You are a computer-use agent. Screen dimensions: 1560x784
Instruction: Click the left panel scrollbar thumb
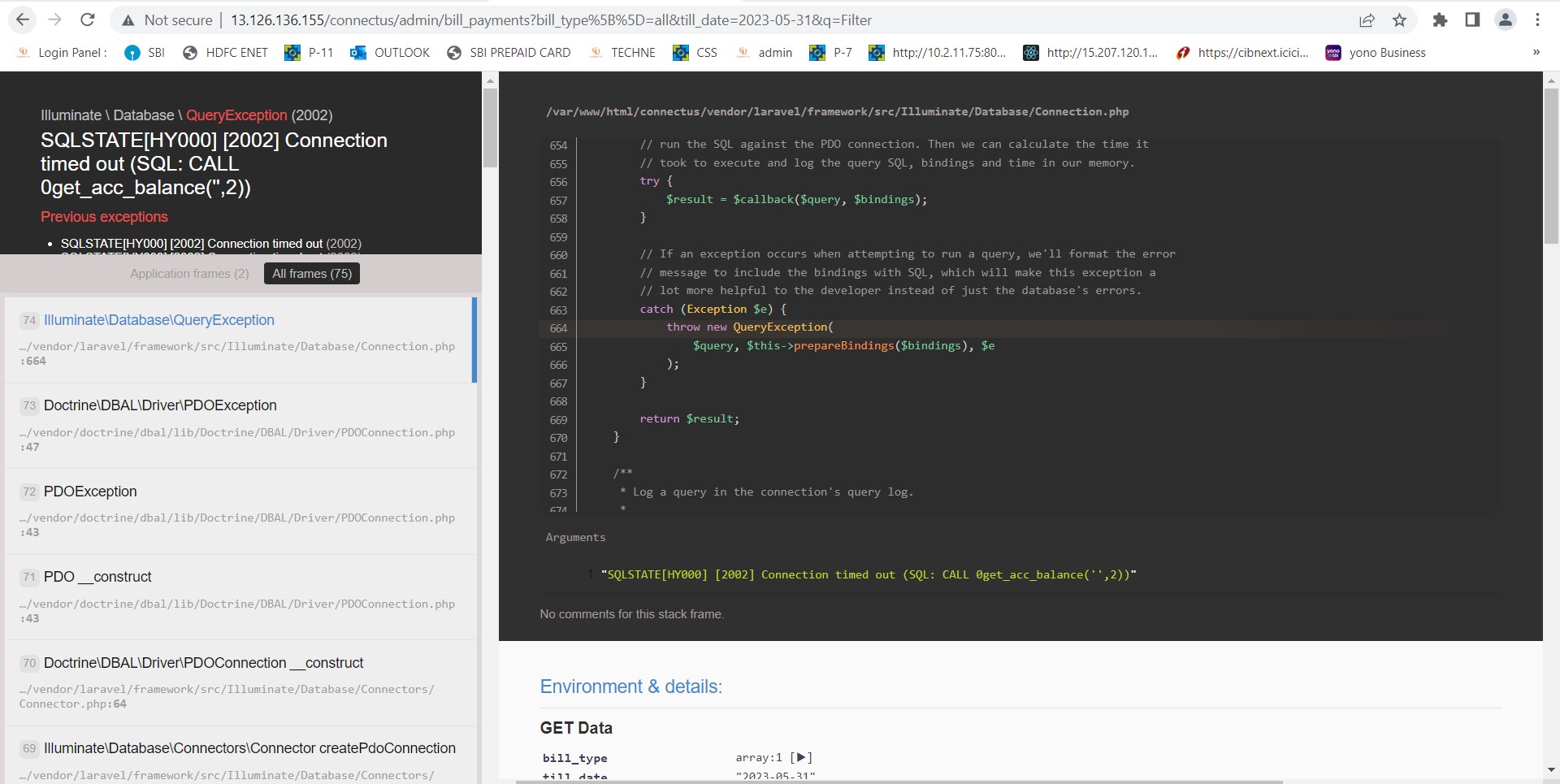490,128
